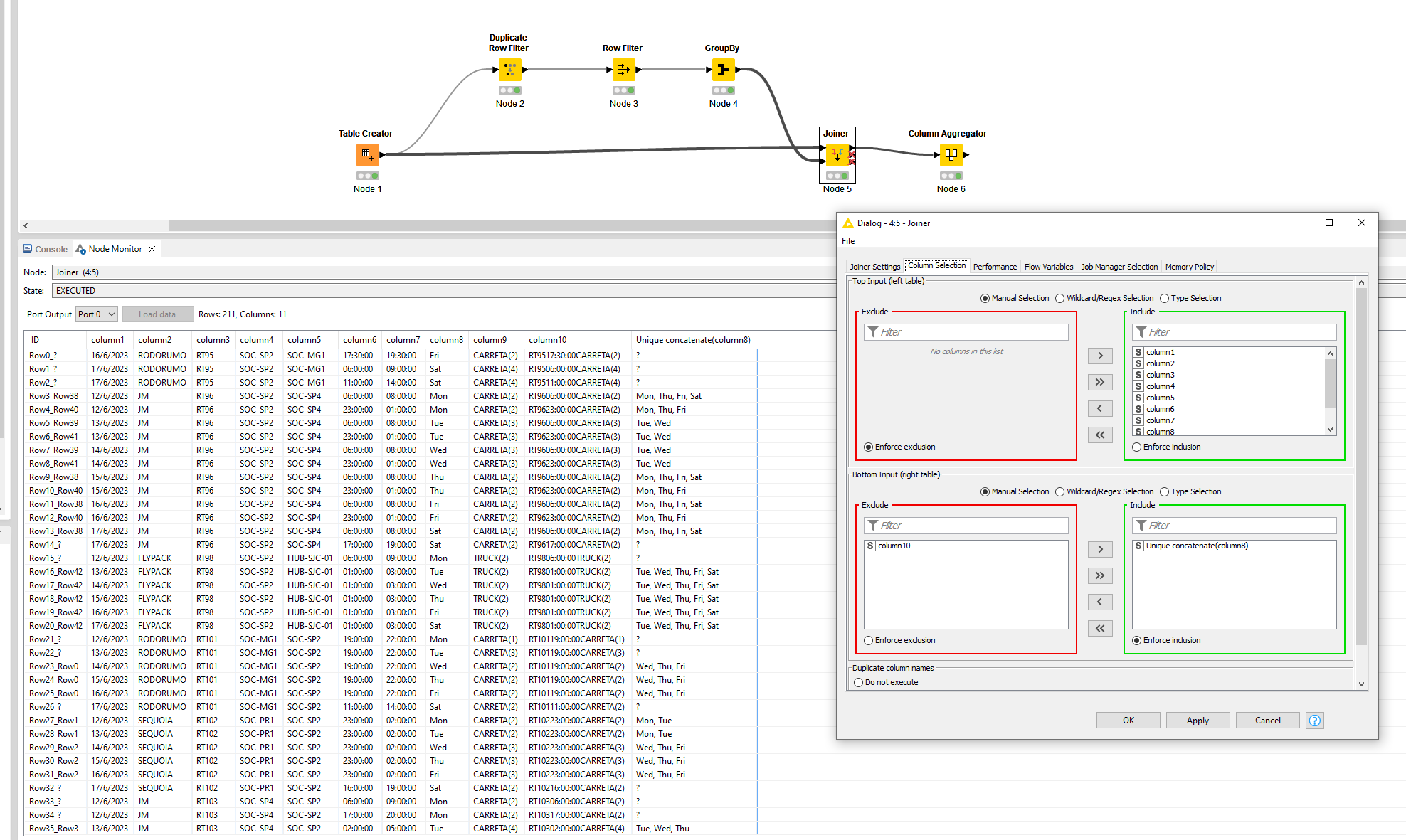
Task: Click Apply in the Joiner dialog
Action: (x=1198, y=721)
